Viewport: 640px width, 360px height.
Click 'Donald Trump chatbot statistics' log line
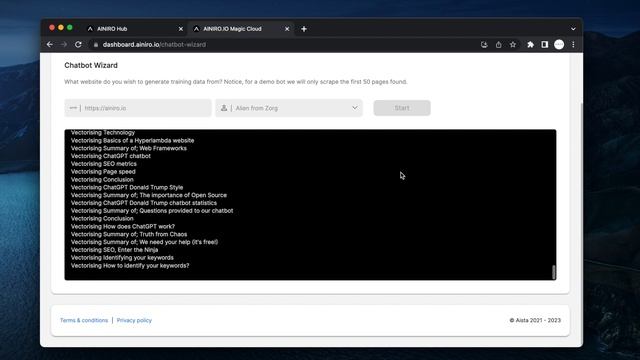point(144,203)
